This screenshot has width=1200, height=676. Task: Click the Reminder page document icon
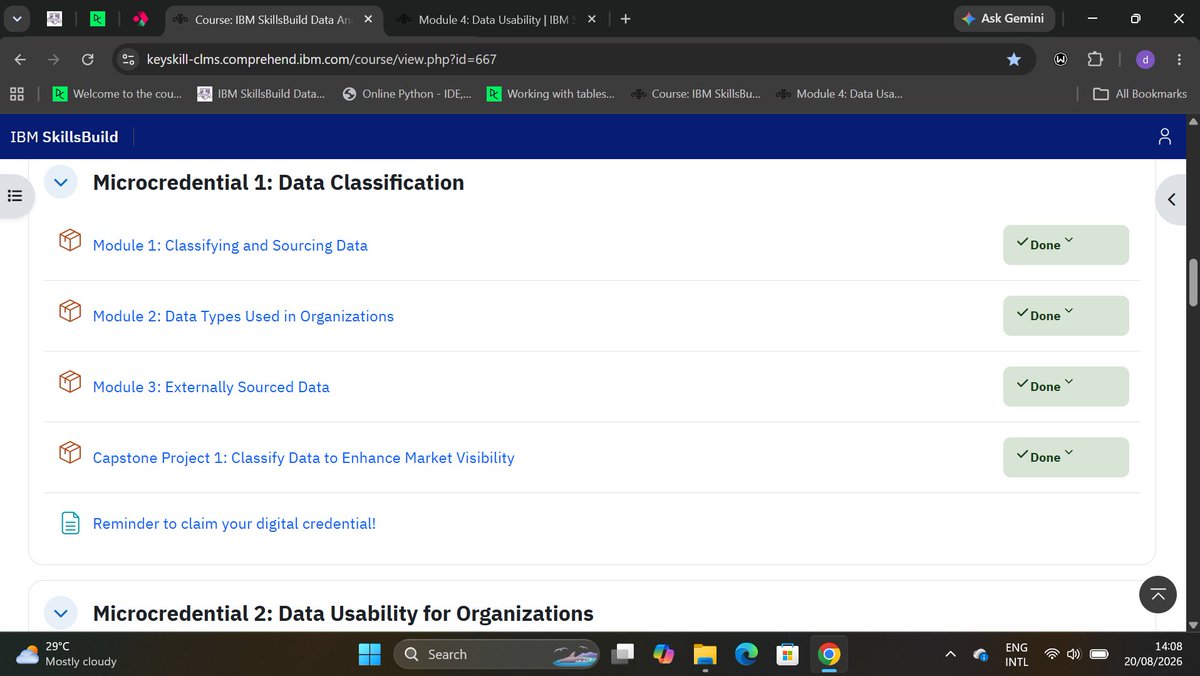pyautogui.click(x=70, y=523)
